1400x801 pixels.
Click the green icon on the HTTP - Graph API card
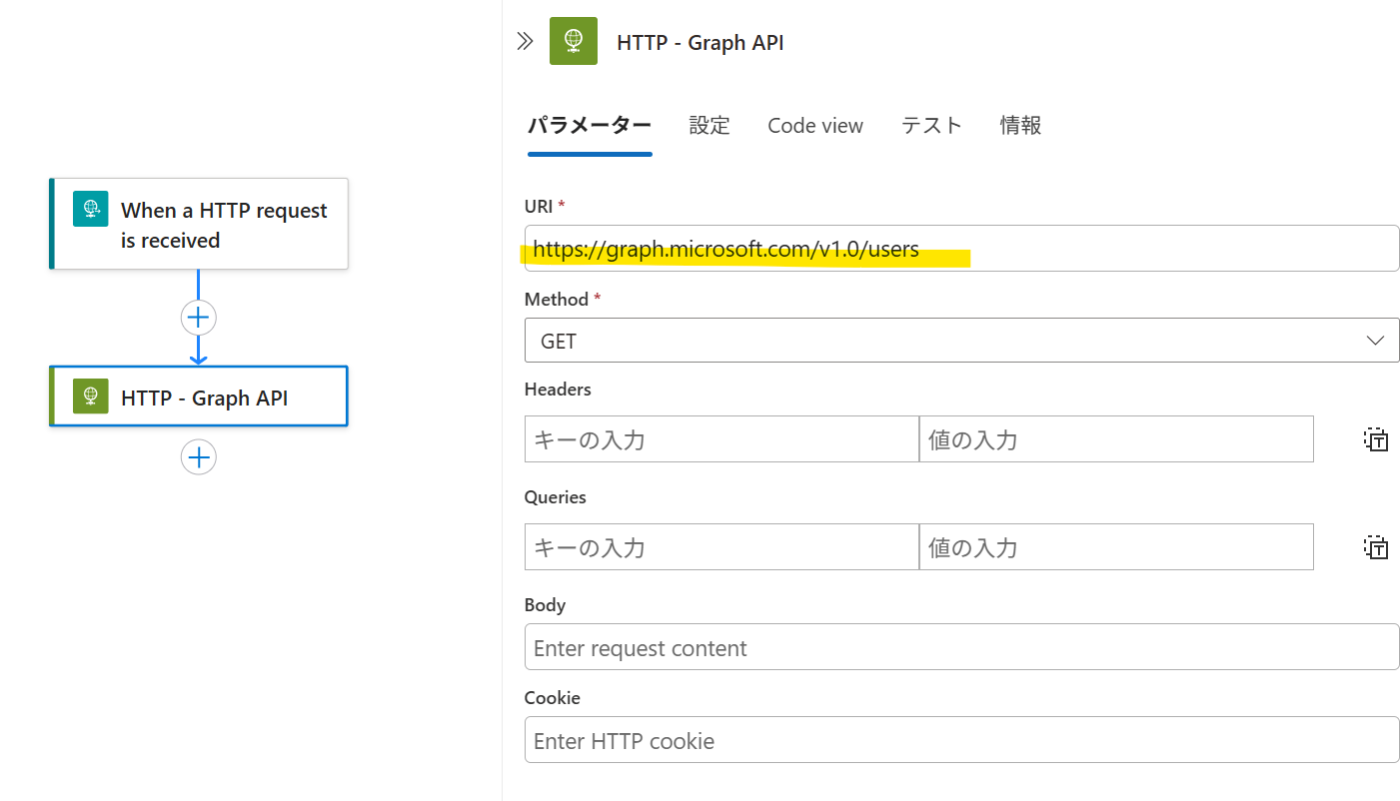coord(90,396)
